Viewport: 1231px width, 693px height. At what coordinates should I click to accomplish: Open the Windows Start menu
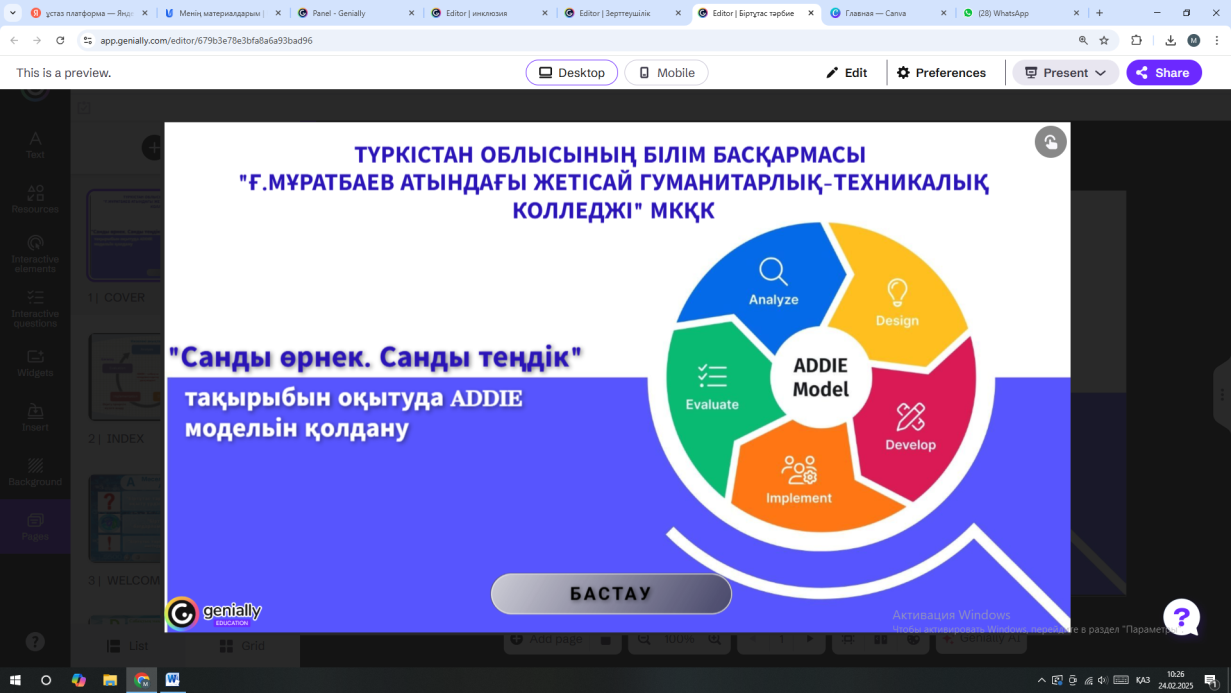click(x=15, y=680)
